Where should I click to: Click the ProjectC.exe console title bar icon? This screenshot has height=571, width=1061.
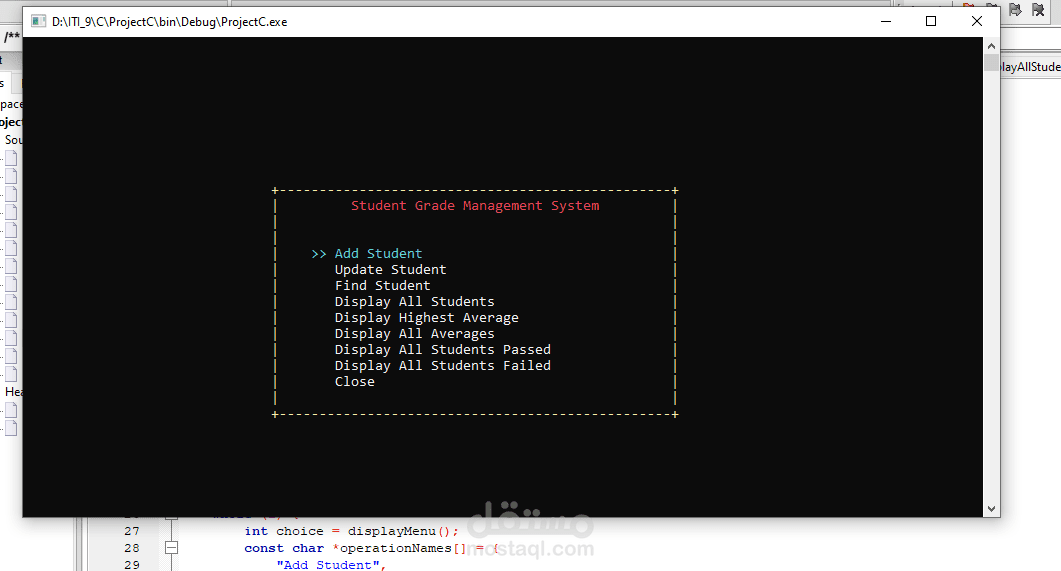point(39,22)
